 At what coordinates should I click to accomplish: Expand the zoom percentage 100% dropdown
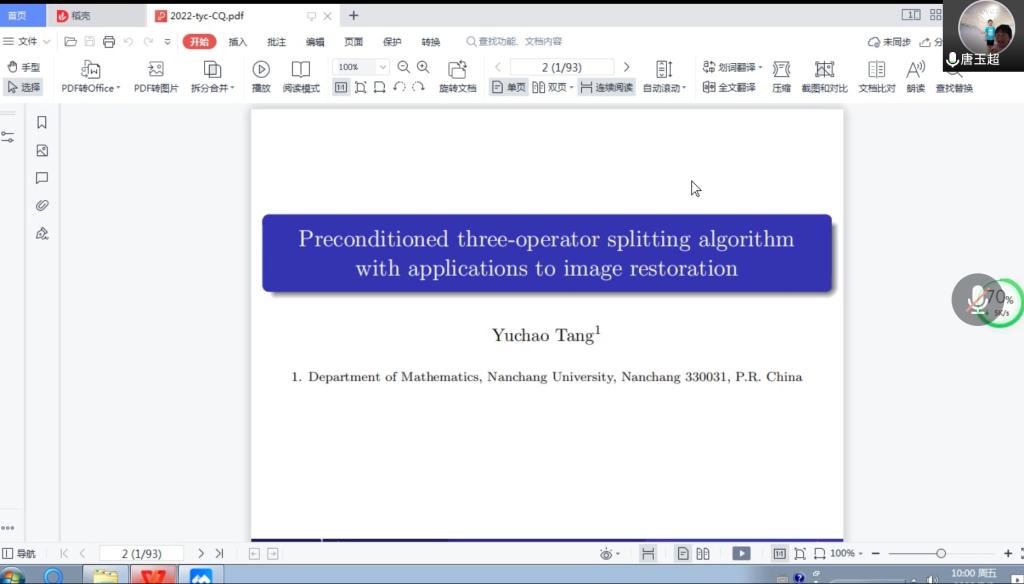(382, 67)
